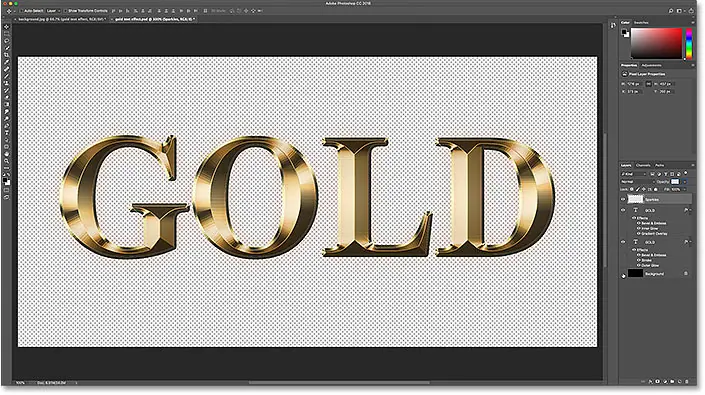This screenshot has width=705, height=395.
Task: Open the Normal blend mode dropdown
Action: pyautogui.click(x=637, y=182)
